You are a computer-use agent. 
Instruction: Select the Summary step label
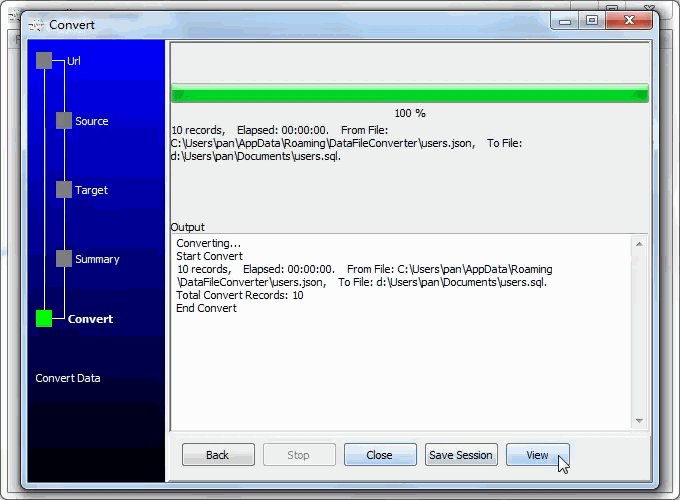point(97,259)
